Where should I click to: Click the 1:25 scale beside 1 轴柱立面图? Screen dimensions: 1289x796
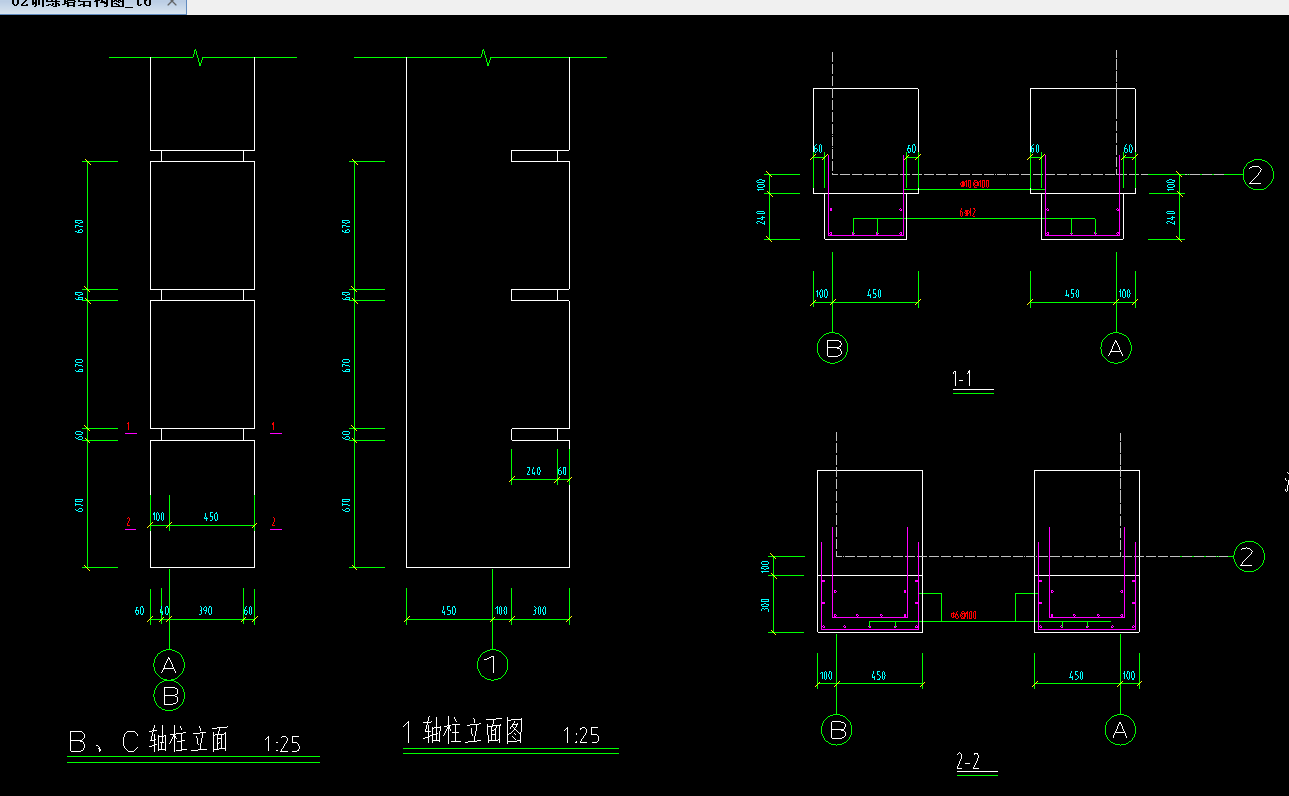tap(581, 736)
